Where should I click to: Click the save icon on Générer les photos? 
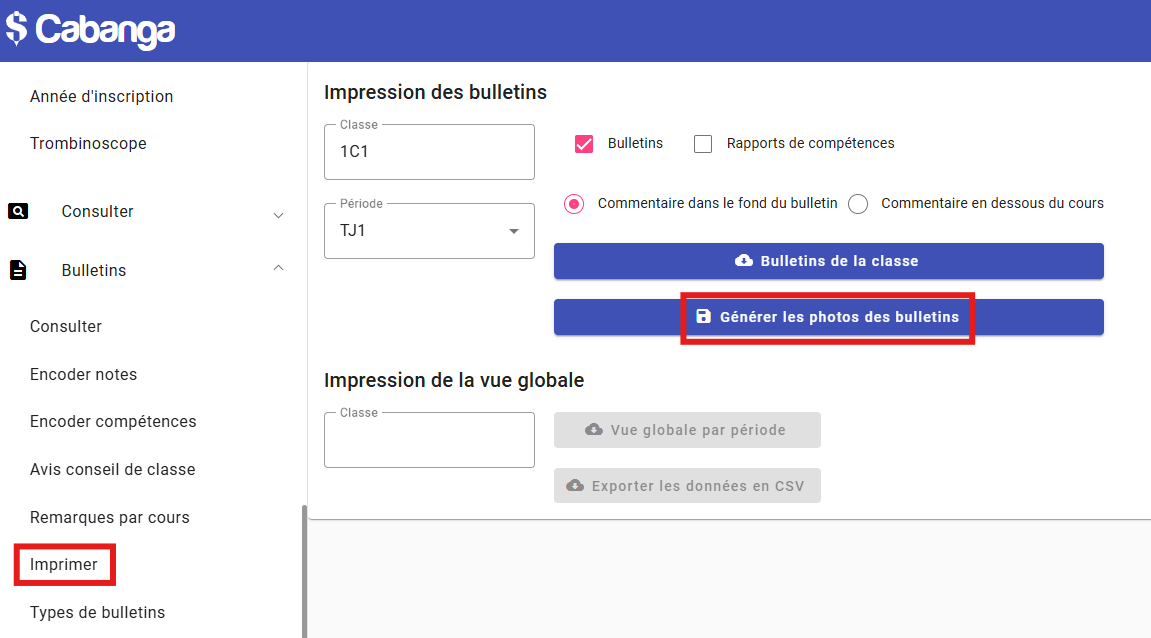(x=703, y=317)
